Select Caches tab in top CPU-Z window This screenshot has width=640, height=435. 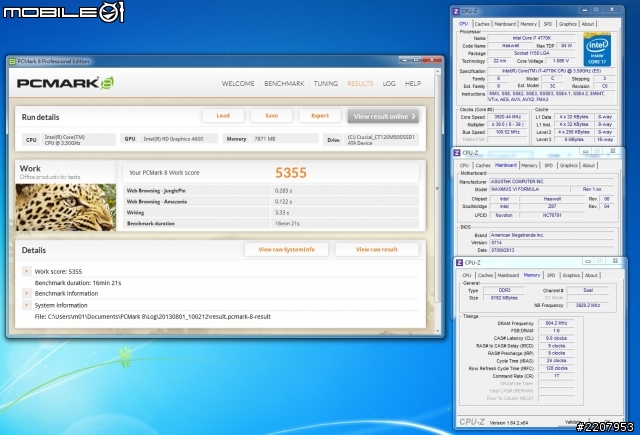coord(482,24)
